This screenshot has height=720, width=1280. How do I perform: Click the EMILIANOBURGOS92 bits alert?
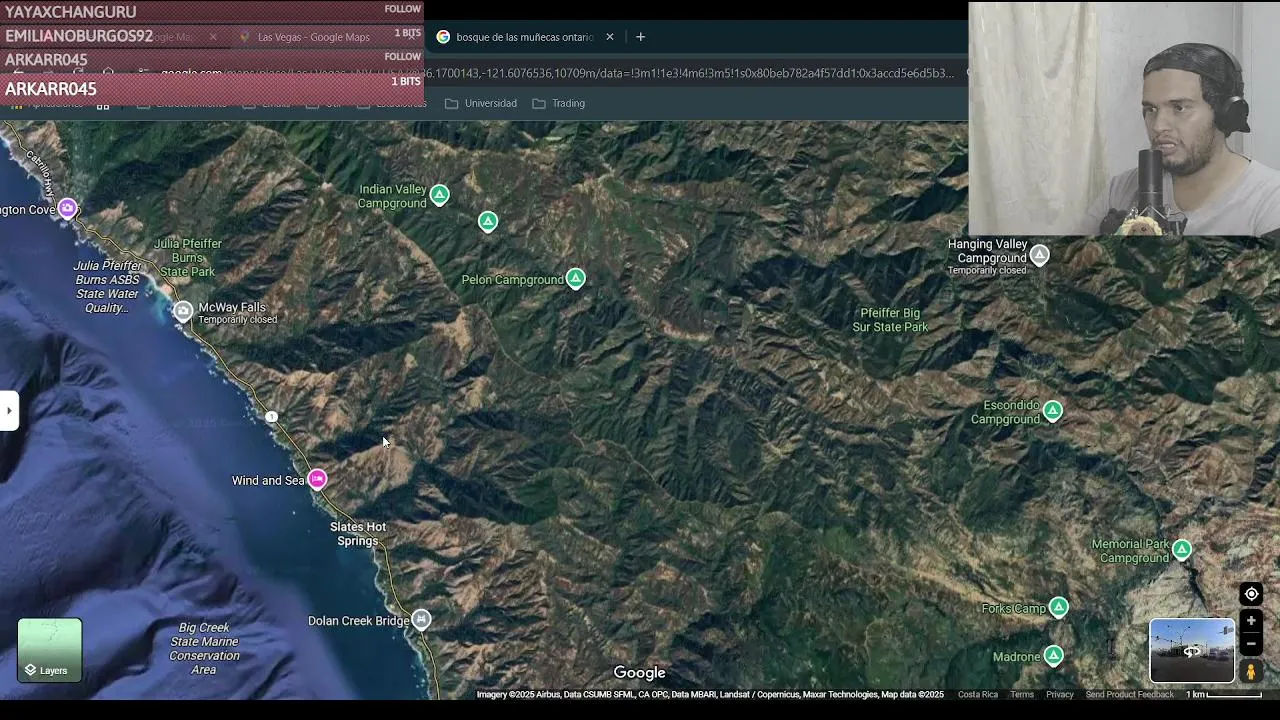[212, 36]
